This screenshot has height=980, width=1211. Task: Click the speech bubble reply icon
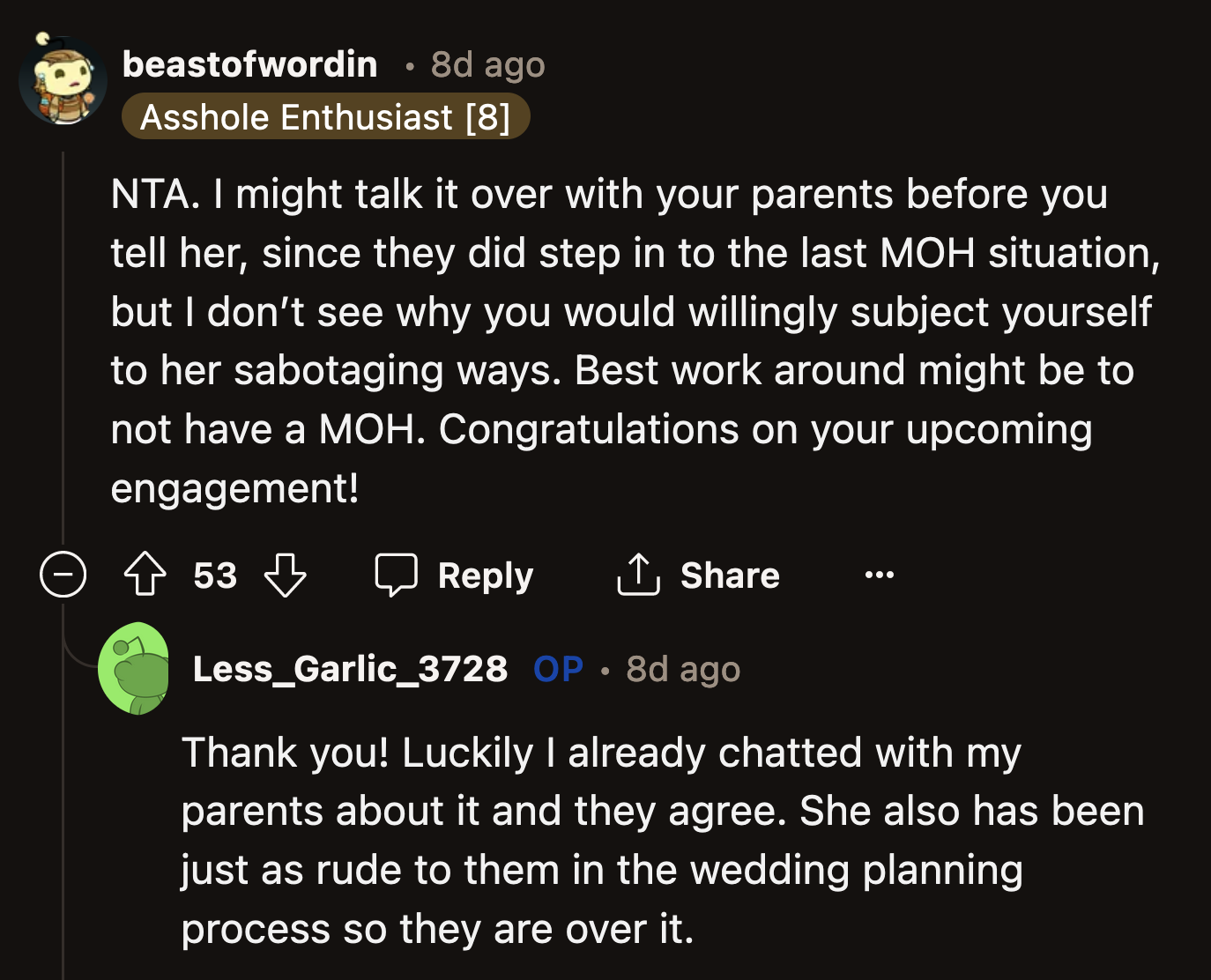pos(398,575)
